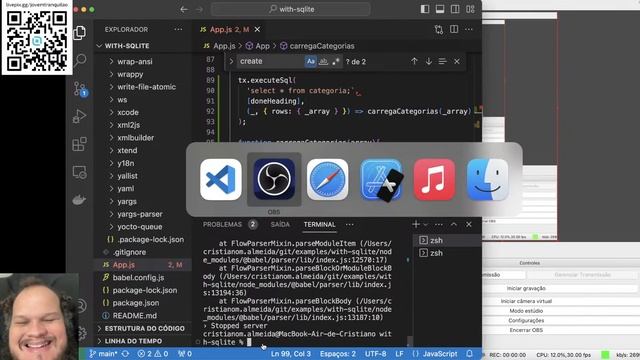
Task: Click Encerrar OBS button
Action: coord(526,330)
